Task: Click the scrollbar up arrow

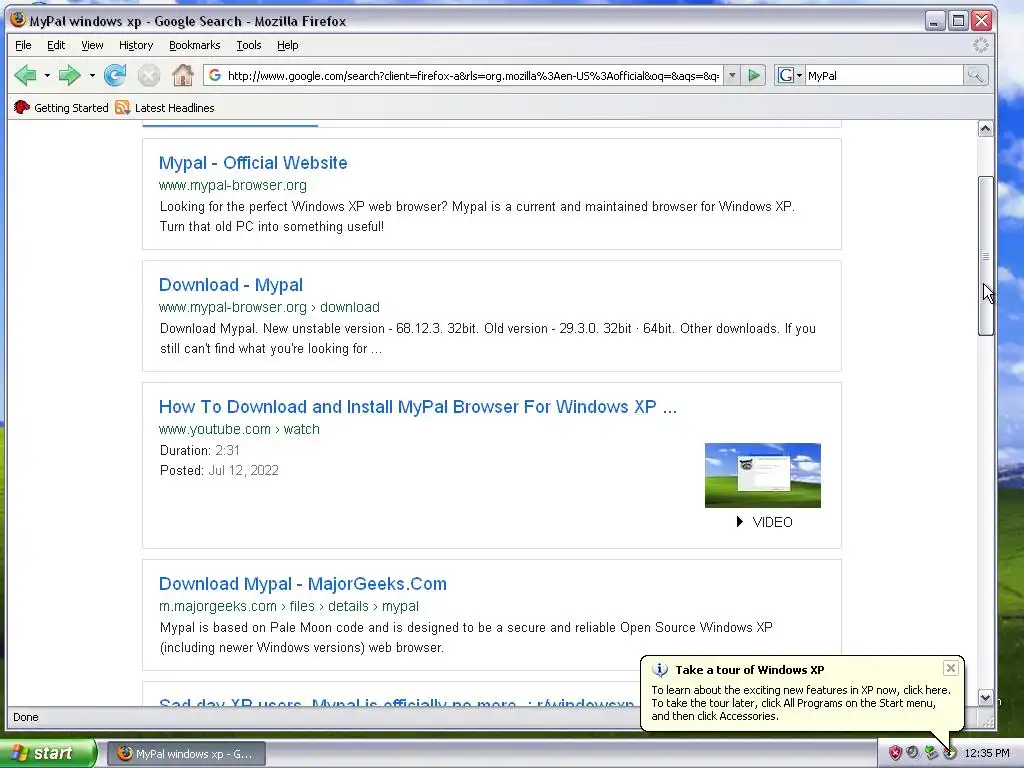Action: click(985, 129)
